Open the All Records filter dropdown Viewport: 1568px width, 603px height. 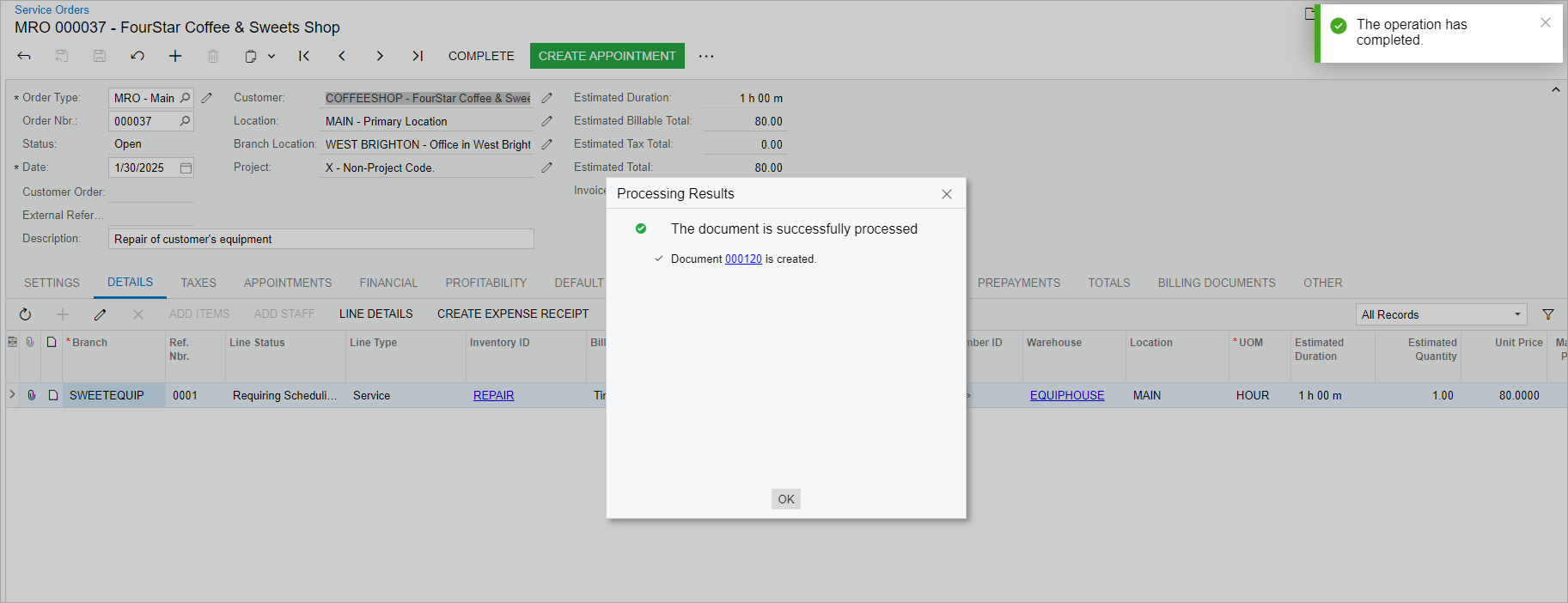[1441, 314]
